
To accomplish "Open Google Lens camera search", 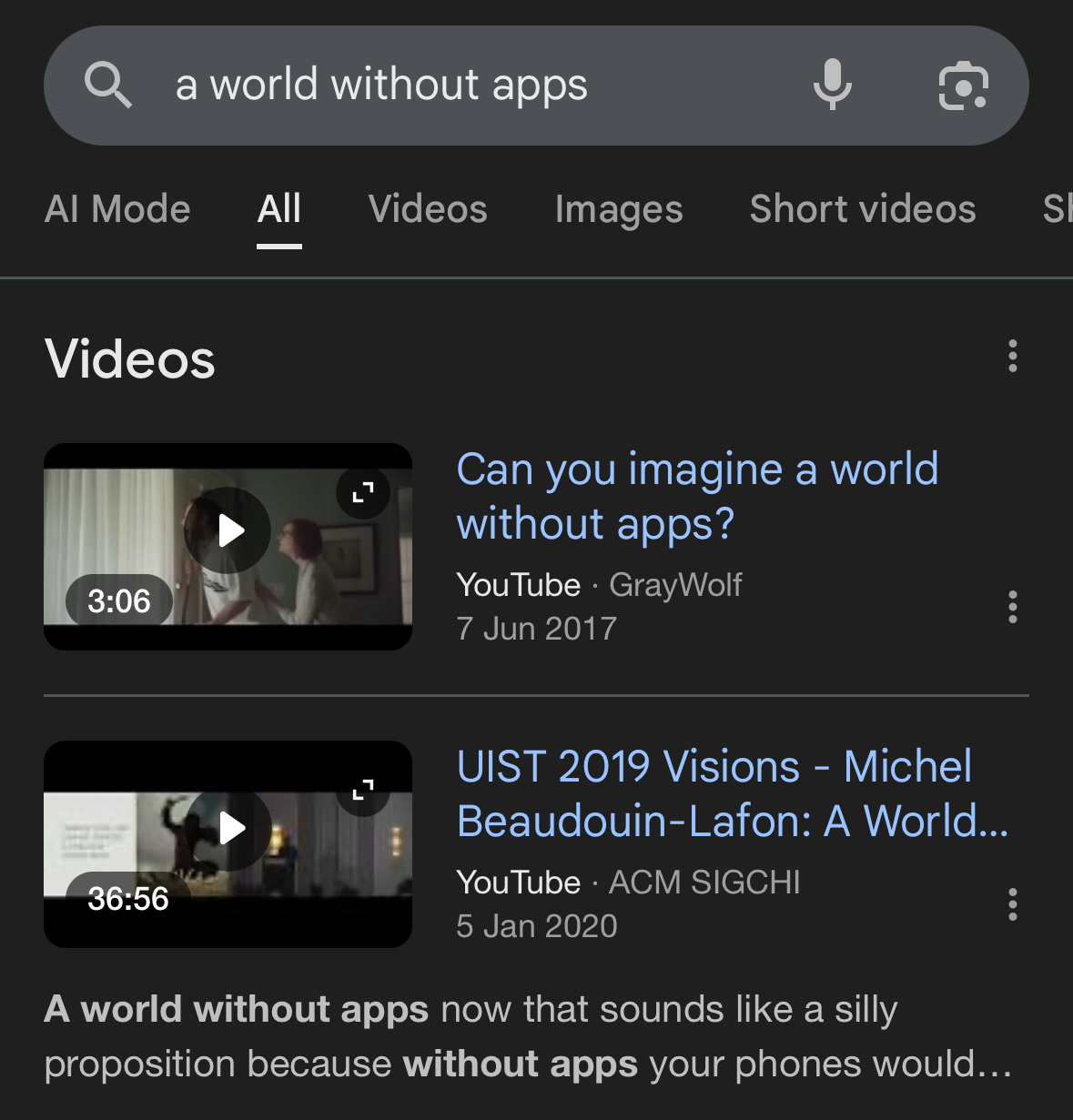I will tap(963, 86).
